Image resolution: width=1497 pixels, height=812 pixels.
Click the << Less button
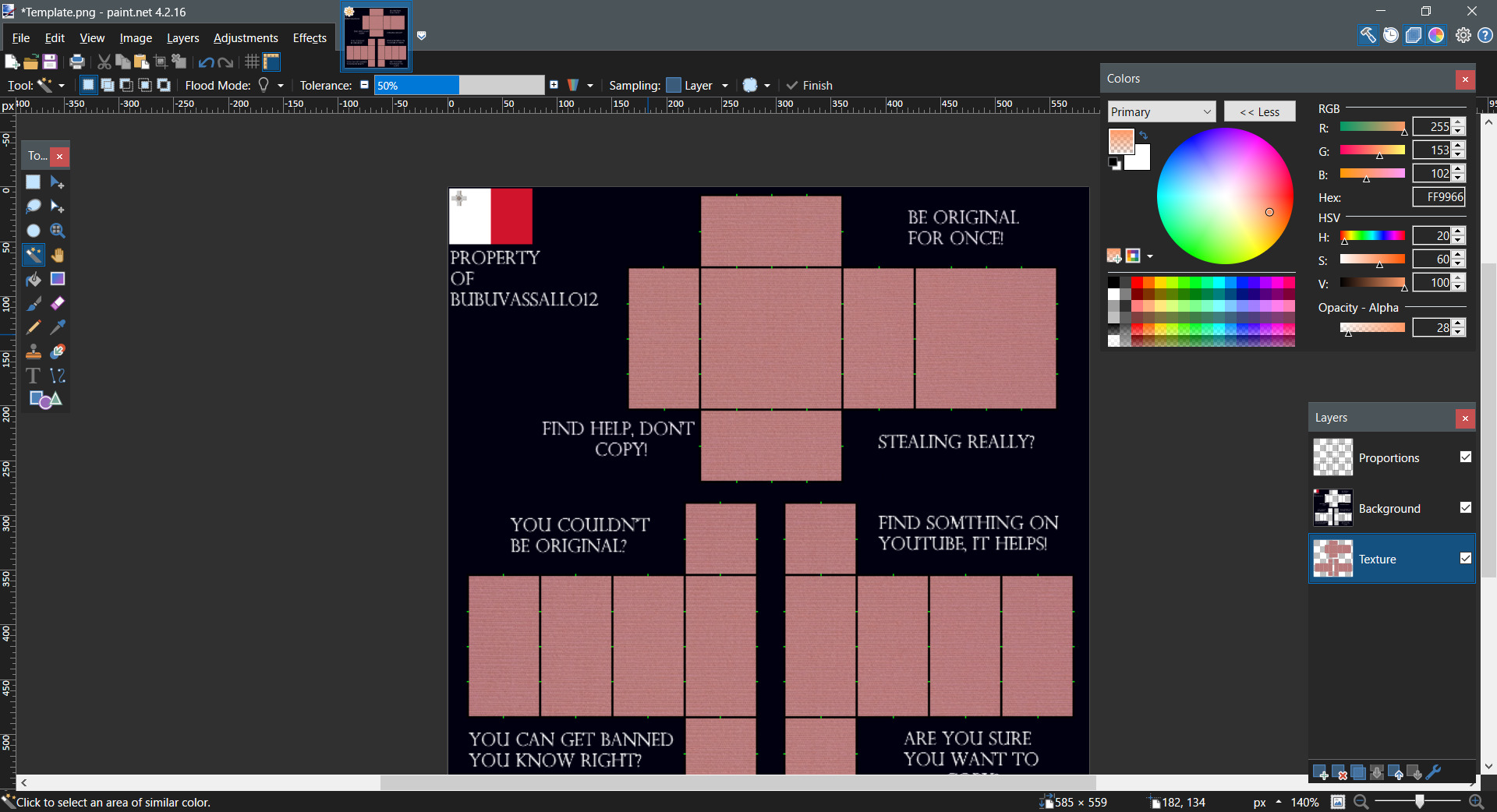(x=1259, y=111)
